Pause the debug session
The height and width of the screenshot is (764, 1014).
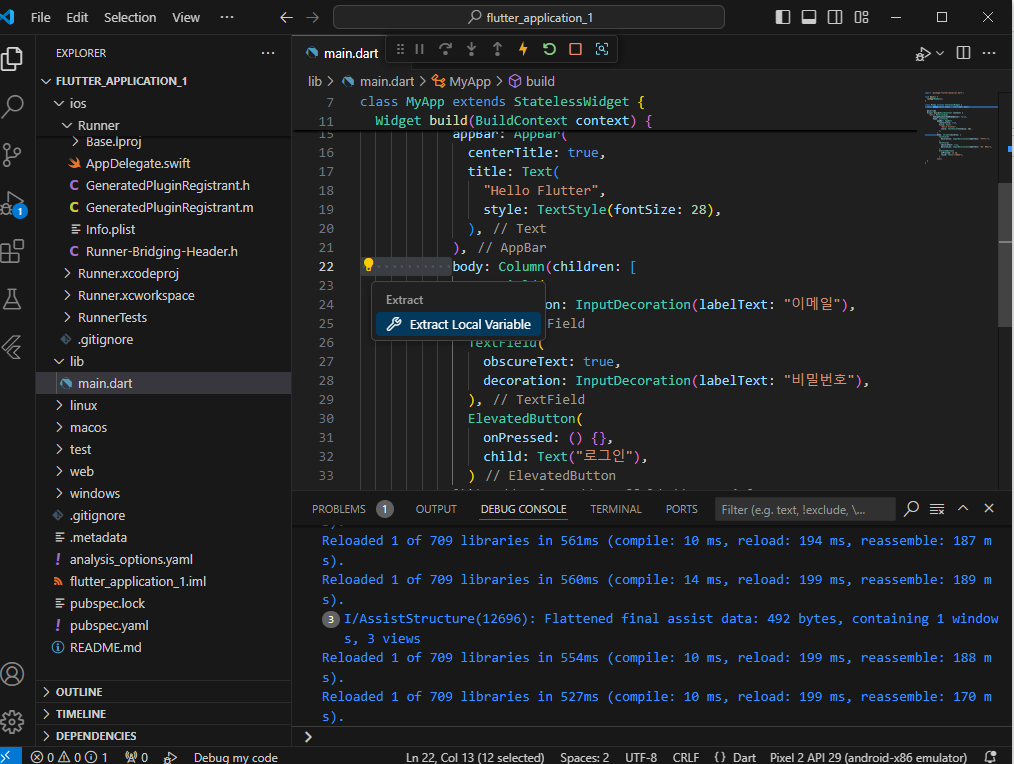(x=419, y=49)
